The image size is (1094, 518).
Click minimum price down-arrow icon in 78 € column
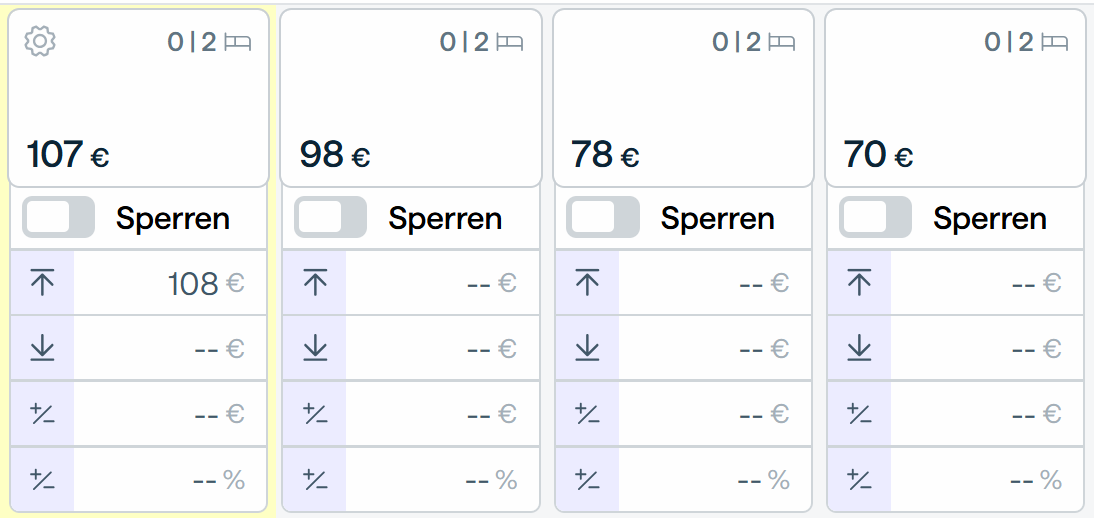pyautogui.click(x=587, y=348)
